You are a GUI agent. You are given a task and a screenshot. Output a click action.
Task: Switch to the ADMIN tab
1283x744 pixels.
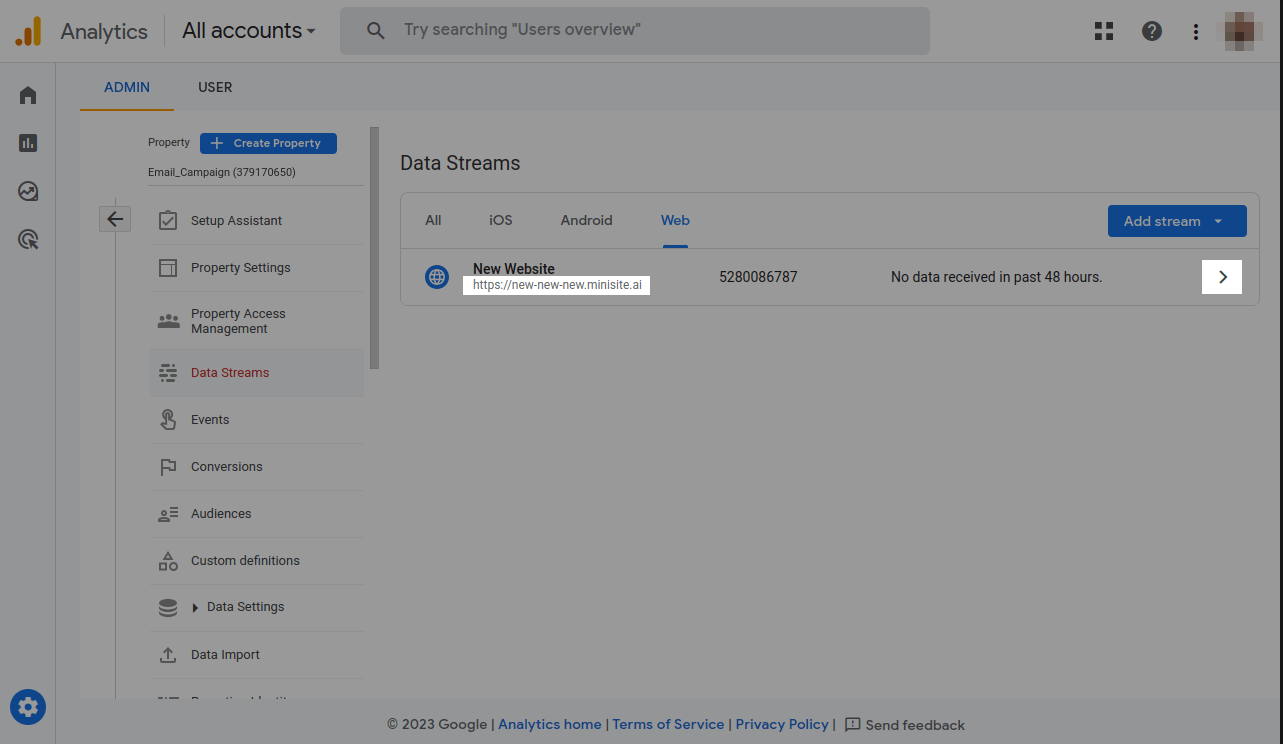tap(127, 87)
